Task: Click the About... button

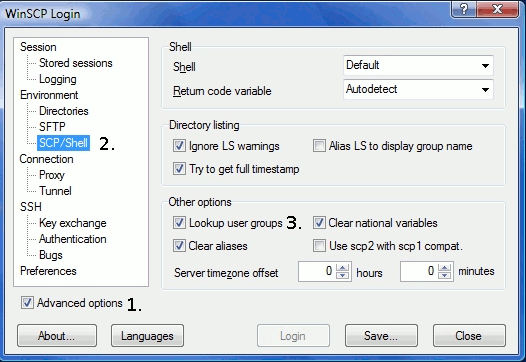Action: [57, 335]
